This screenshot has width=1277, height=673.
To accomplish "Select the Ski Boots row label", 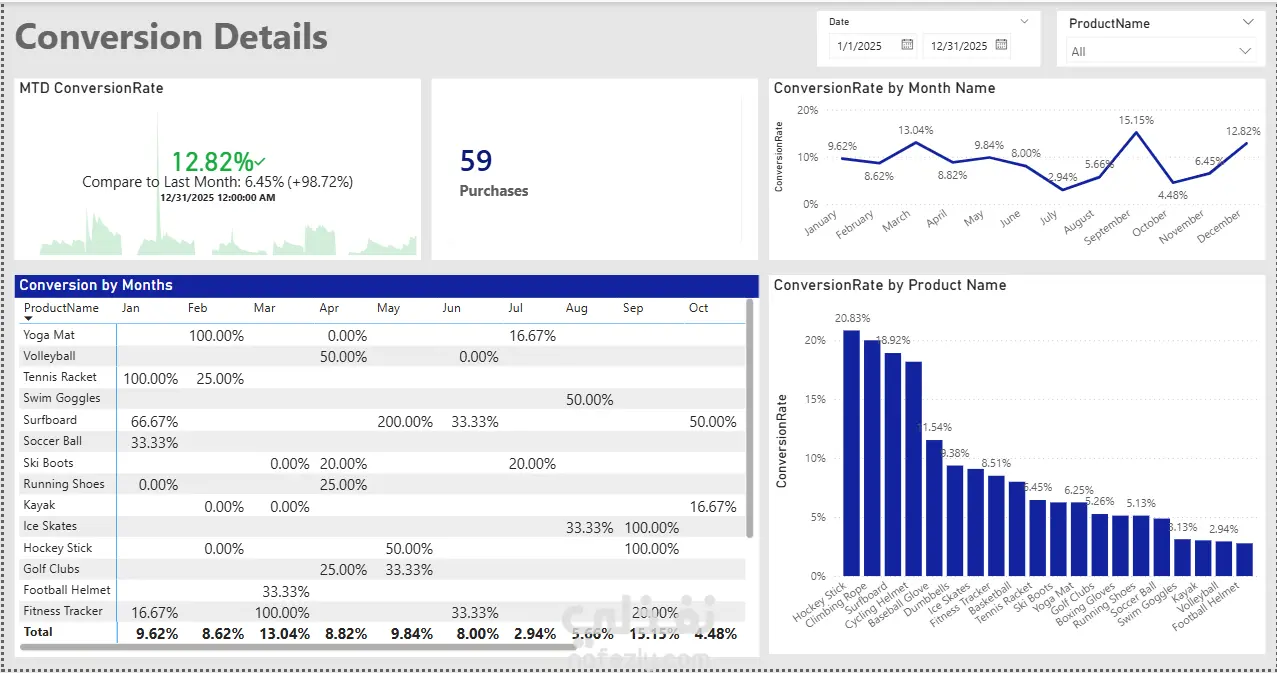I will point(48,463).
